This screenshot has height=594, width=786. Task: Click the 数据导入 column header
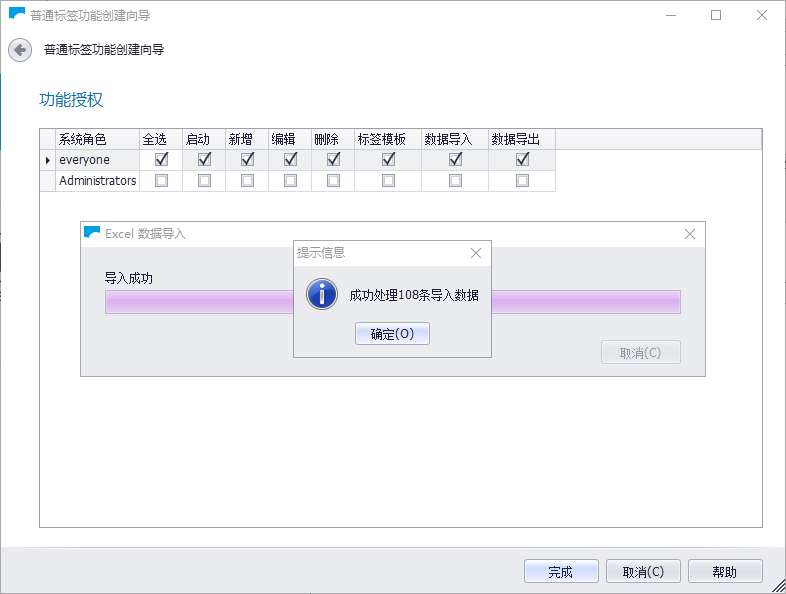pyautogui.click(x=455, y=139)
